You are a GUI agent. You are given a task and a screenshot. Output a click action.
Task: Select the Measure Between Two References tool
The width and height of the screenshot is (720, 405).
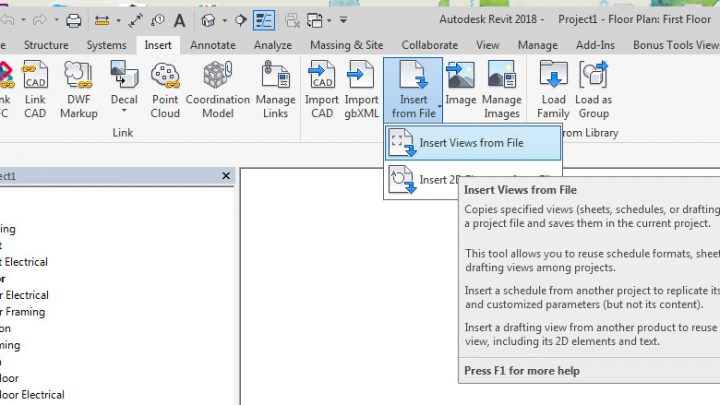point(101,21)
